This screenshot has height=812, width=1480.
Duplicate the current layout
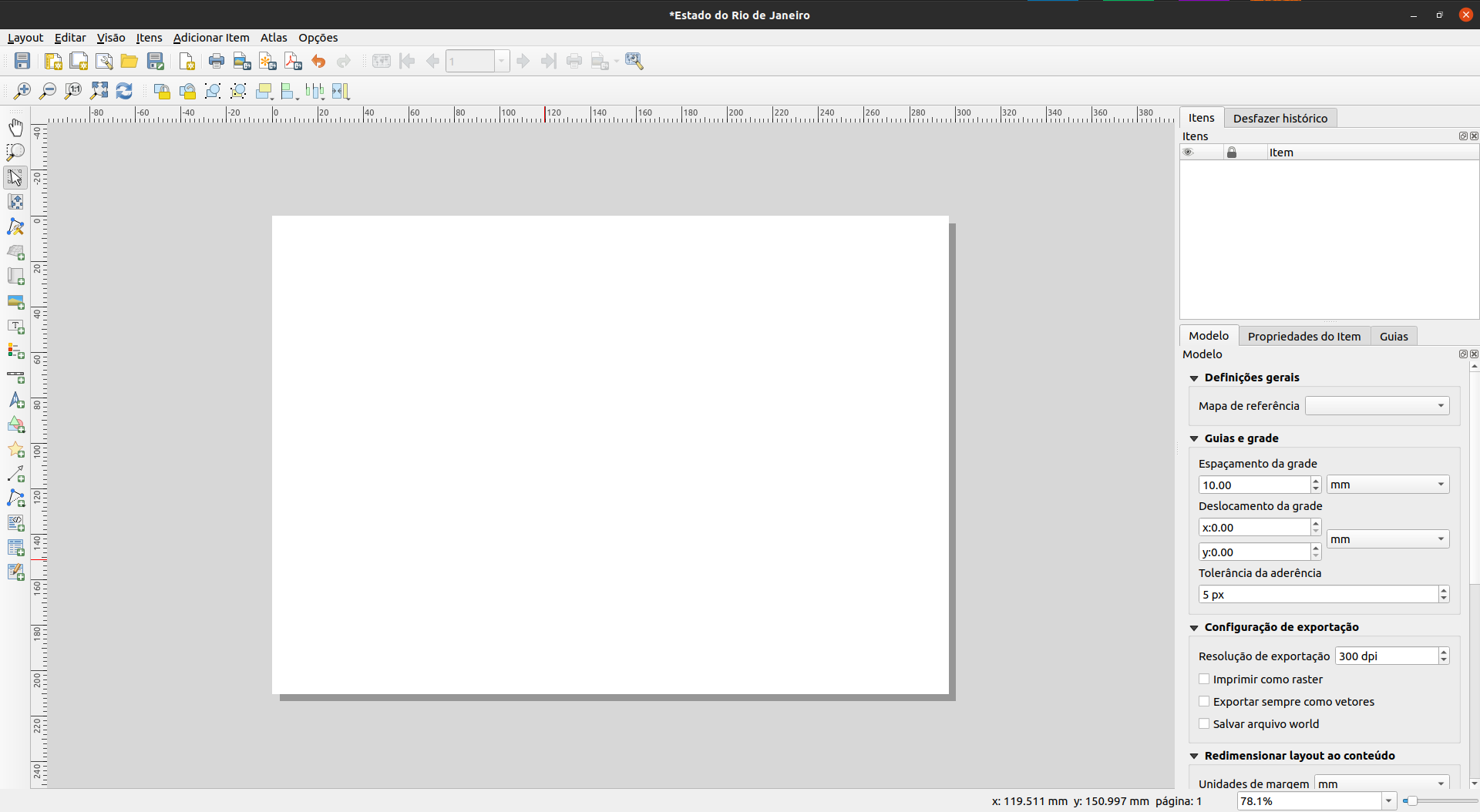coord(79,61)
